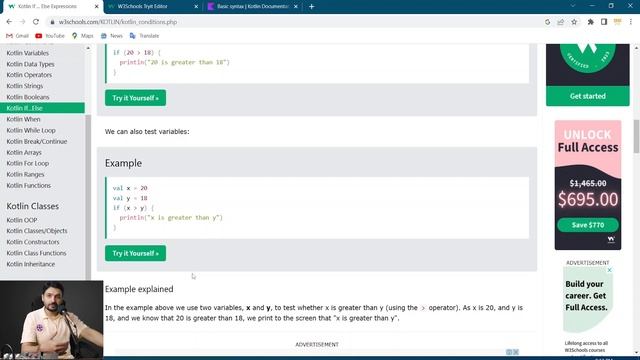Click the Unlock Full Access ad banner

[x=588, y=184]
